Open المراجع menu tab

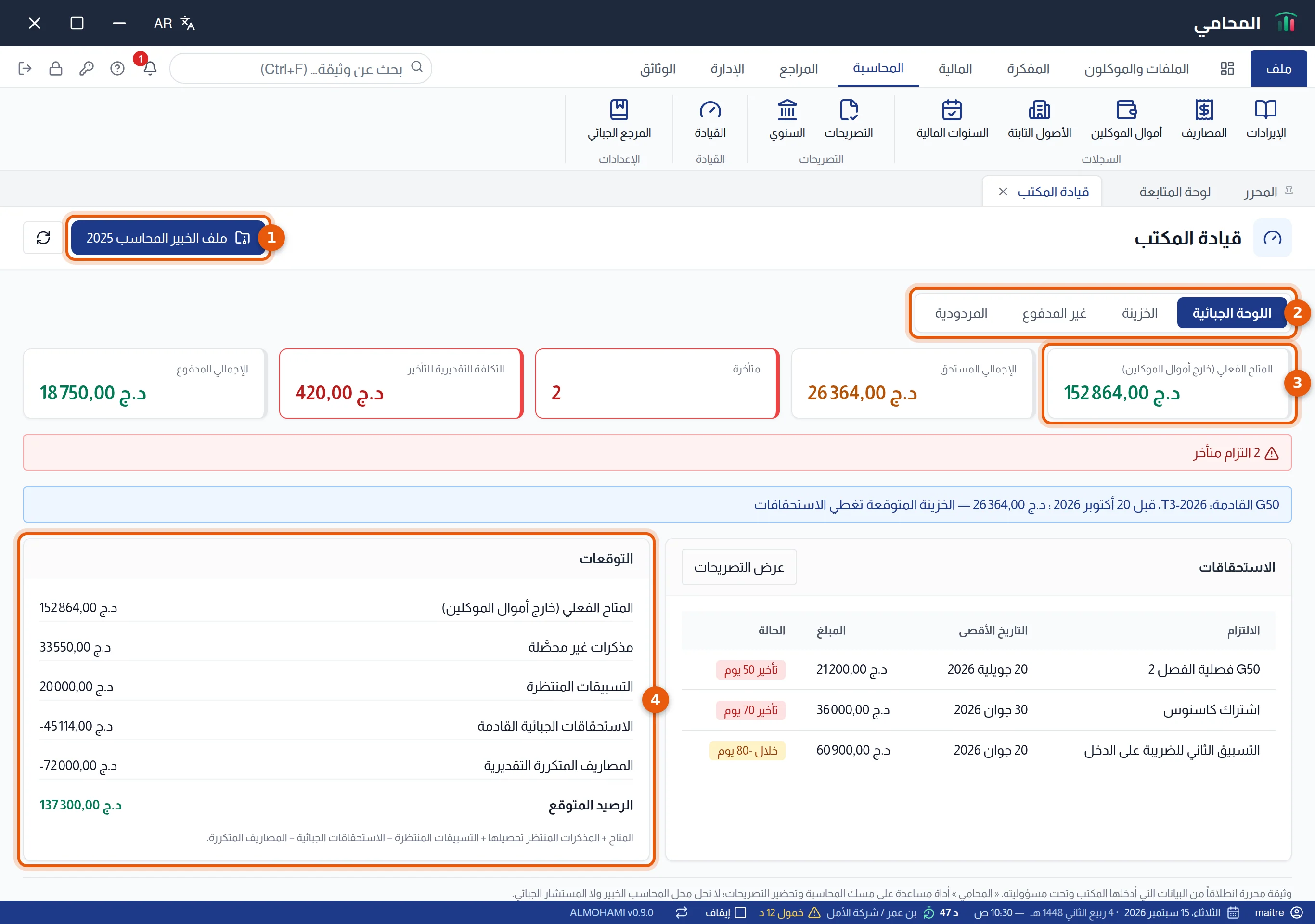coord(799,69)
